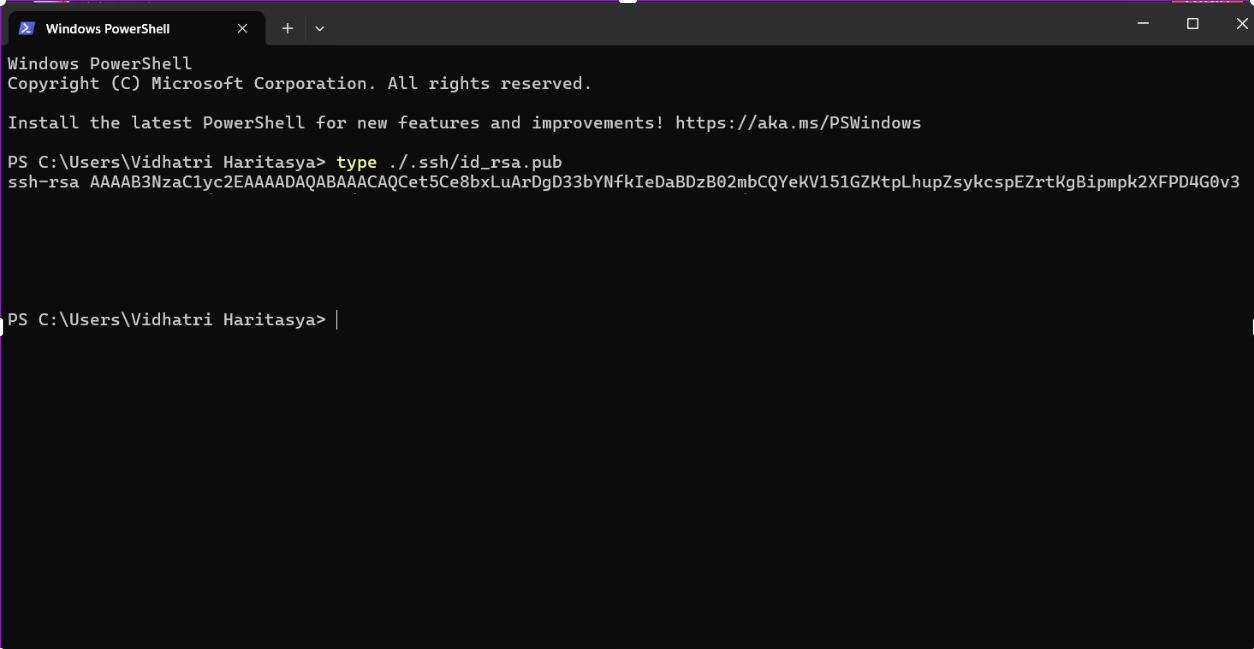Click the 'Windows PowerShell' banner line in the terminal
Viewport: 1254px width, 649px height.
click(x=99, y=64)
